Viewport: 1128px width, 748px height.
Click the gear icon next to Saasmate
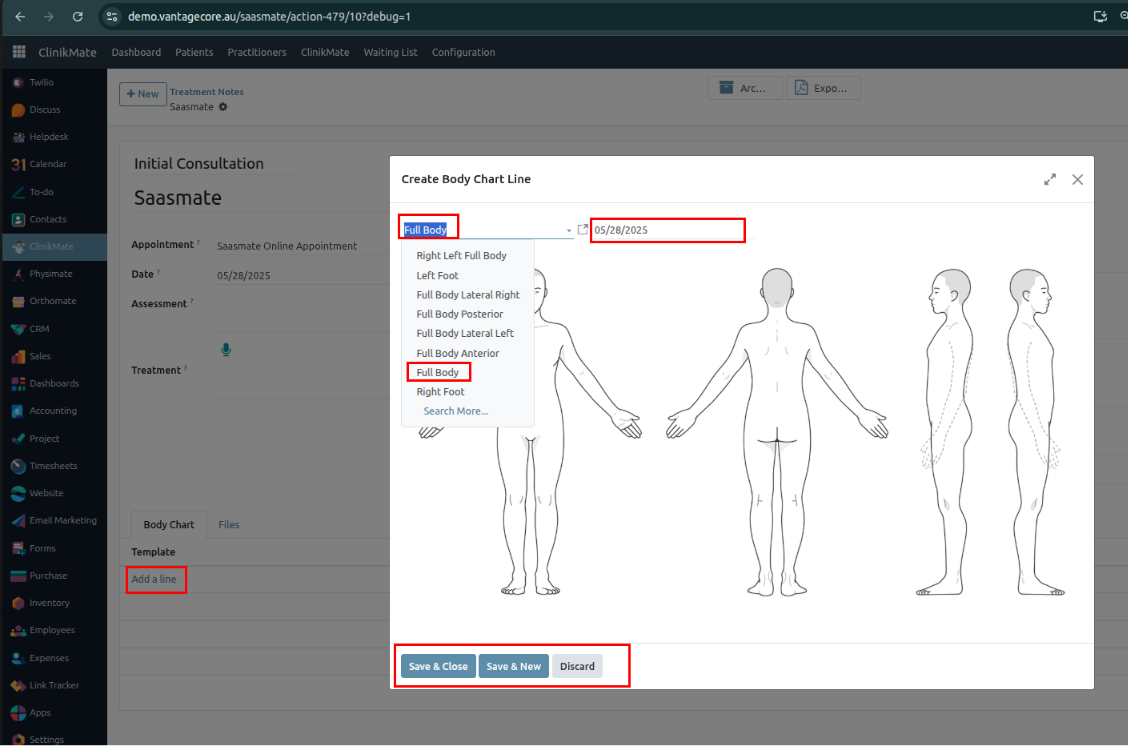tap(223, 107)
